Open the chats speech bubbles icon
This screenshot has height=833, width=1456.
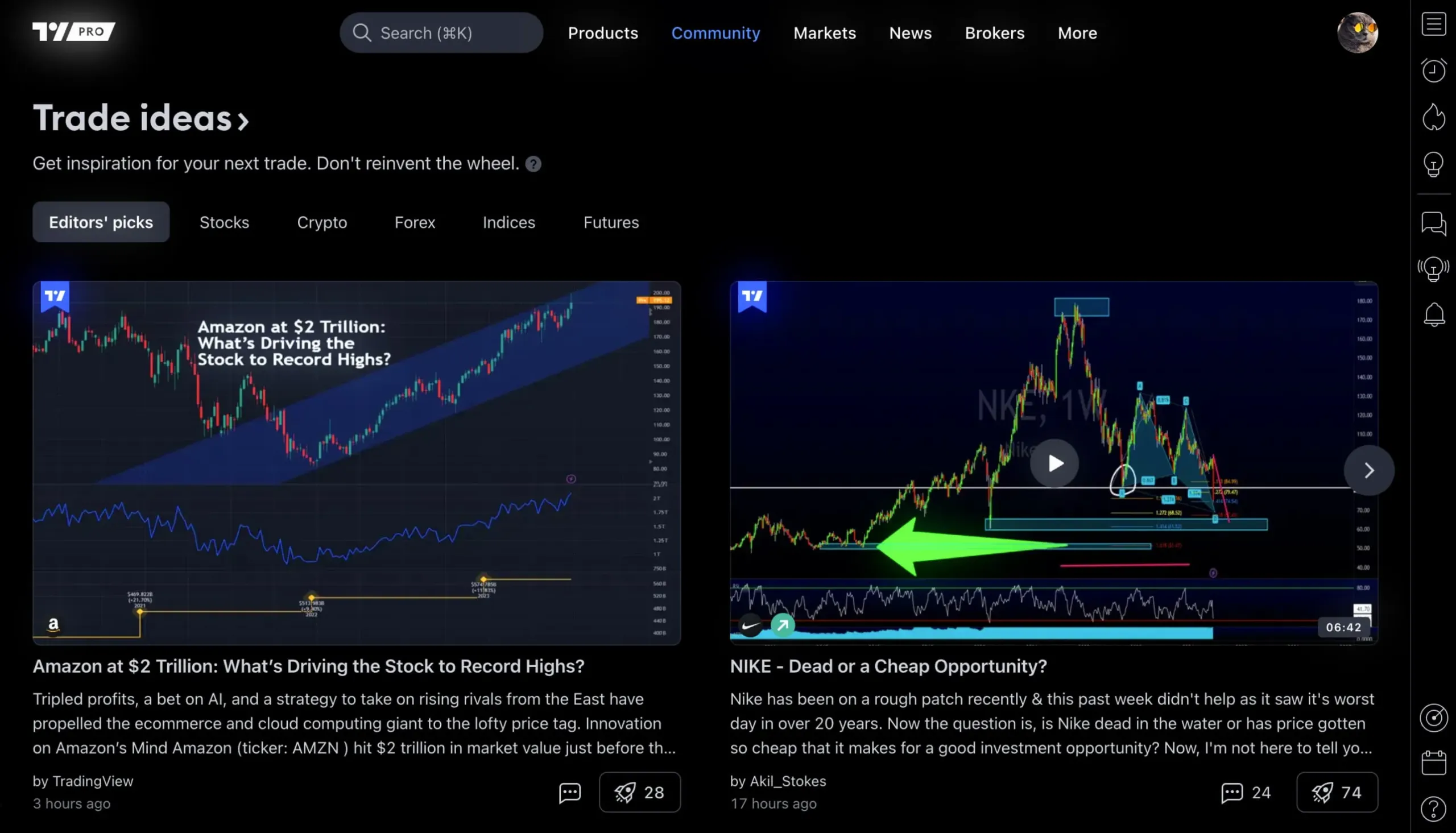(1433, 223)
